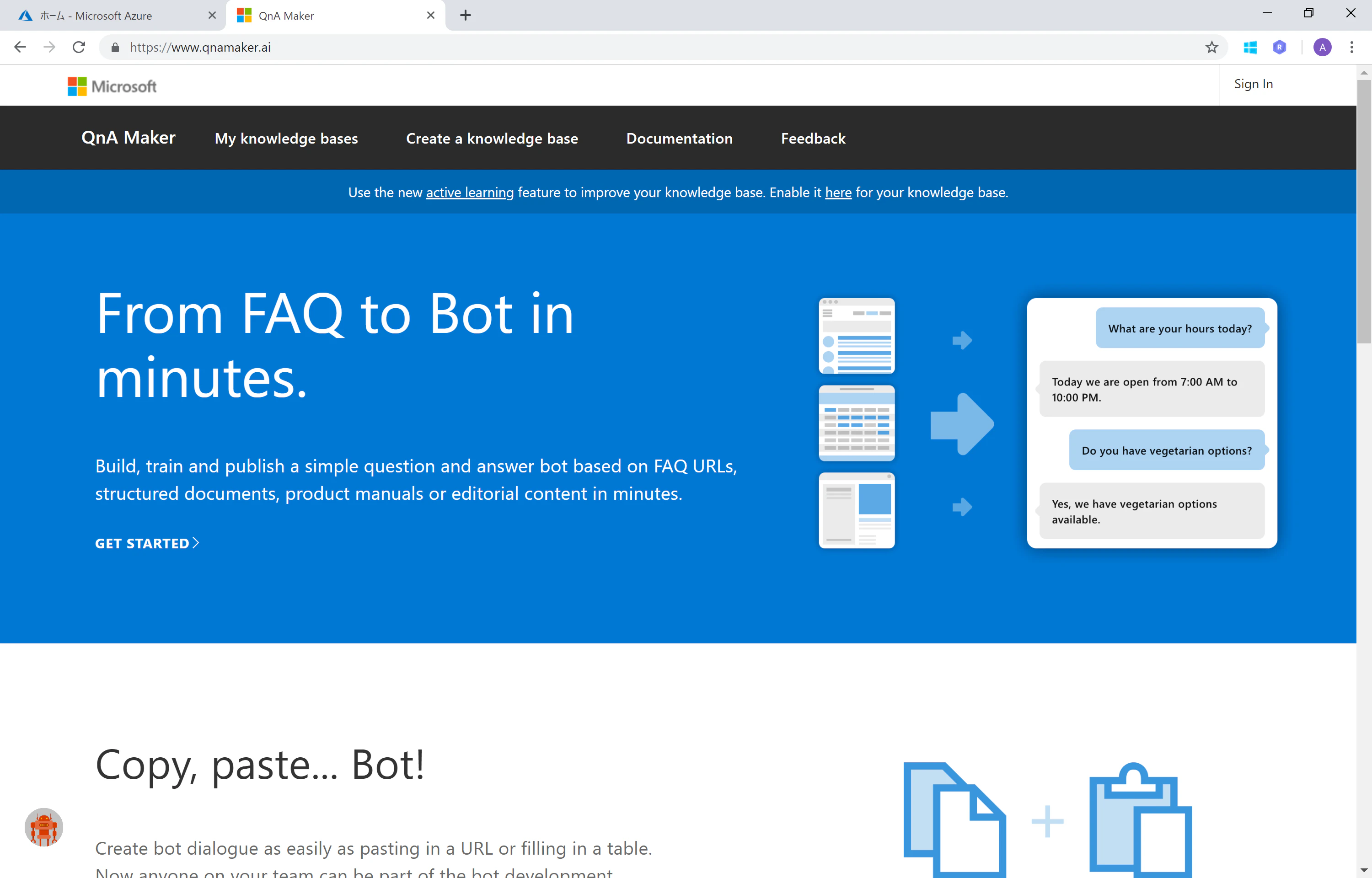Open the orange robot chat icon
The image size is (1372, 878).
click(44, 827)
